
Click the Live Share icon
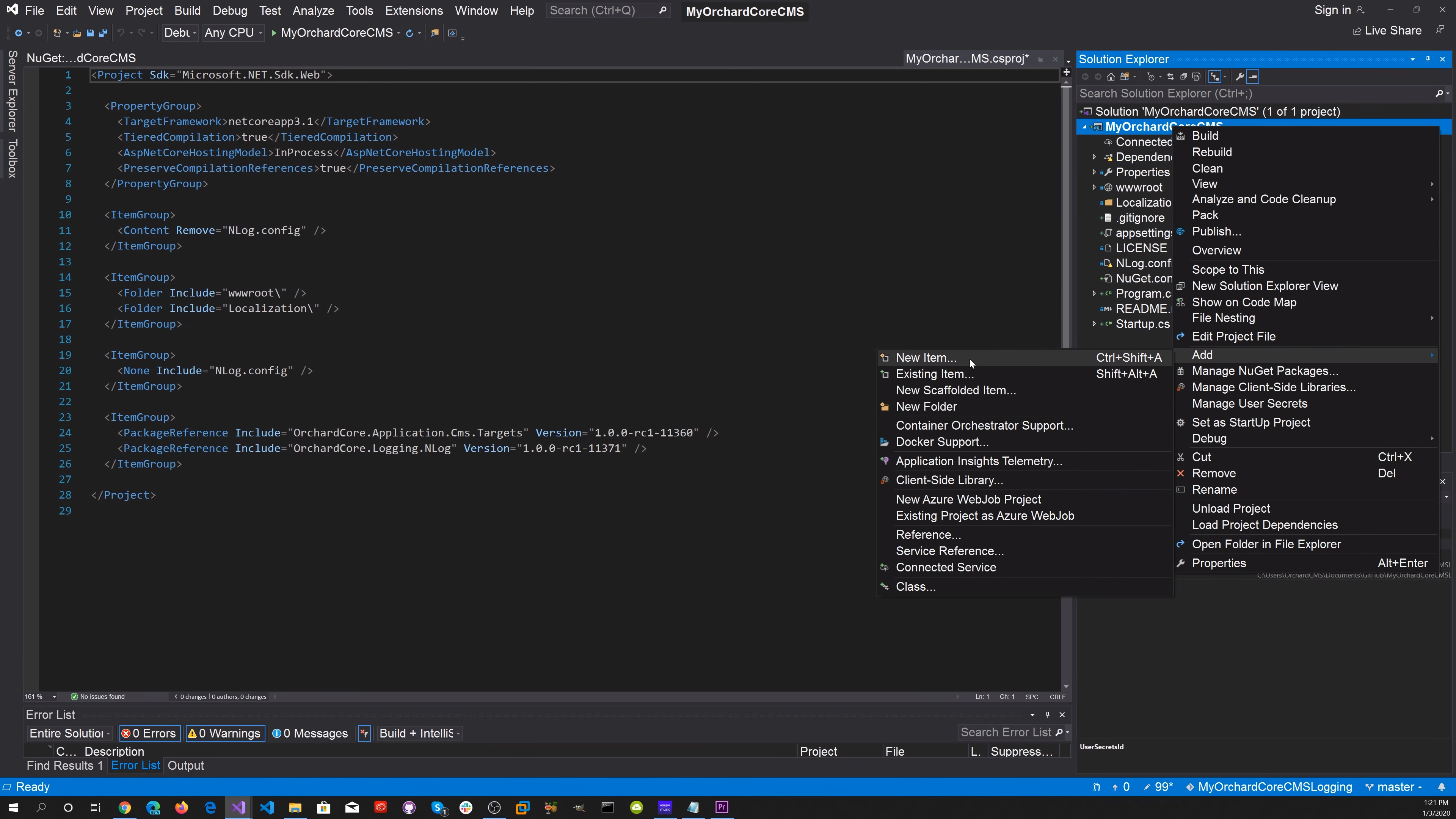(1357, 31)
